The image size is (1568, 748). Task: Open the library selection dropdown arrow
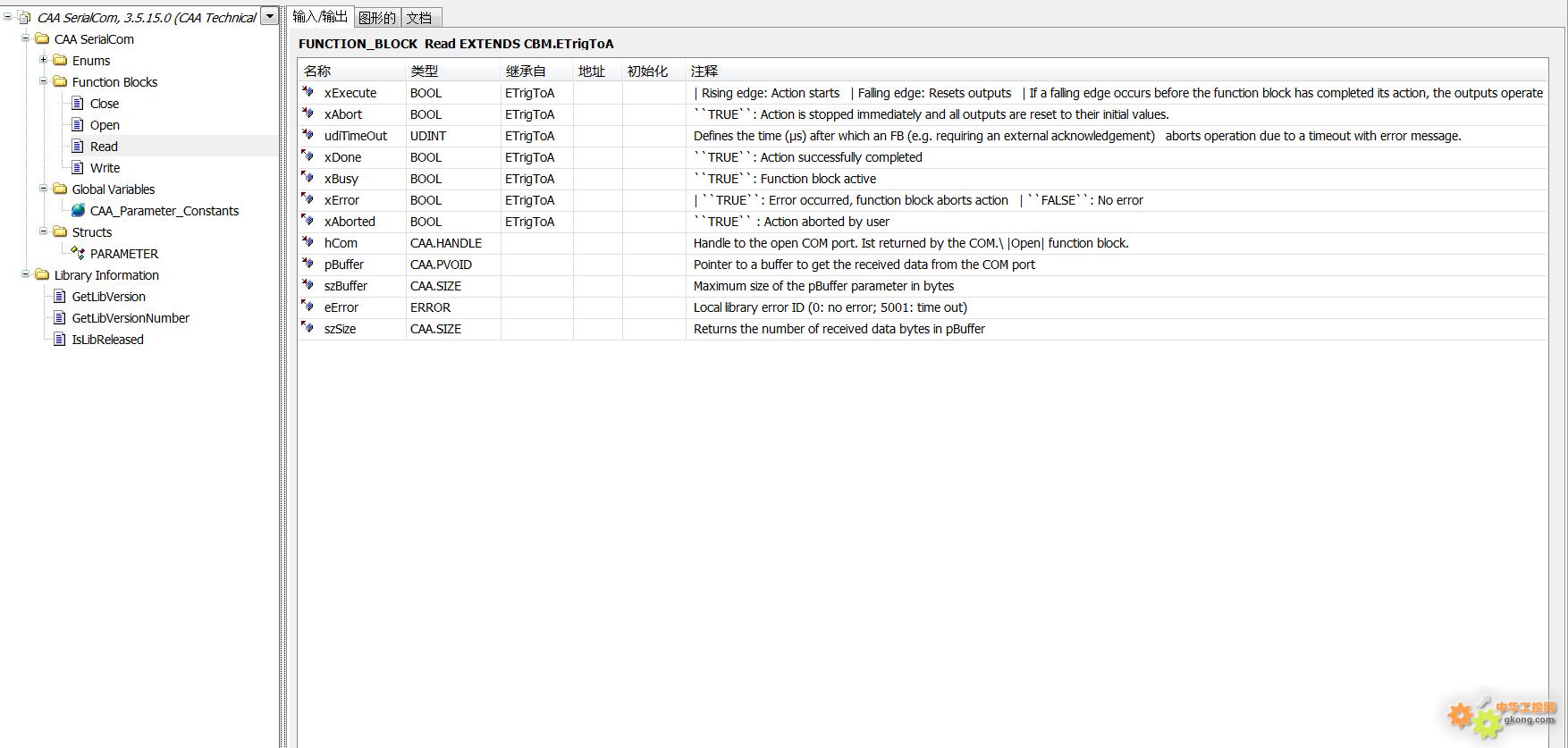[x=269, y=16]
